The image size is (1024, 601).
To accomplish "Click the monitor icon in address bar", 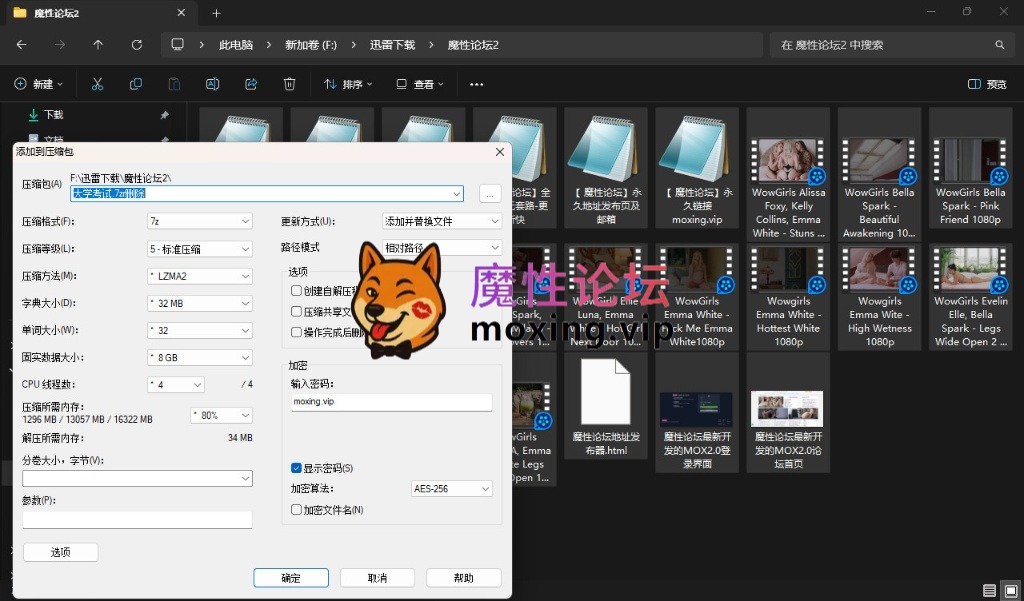I will click(177, 44).
